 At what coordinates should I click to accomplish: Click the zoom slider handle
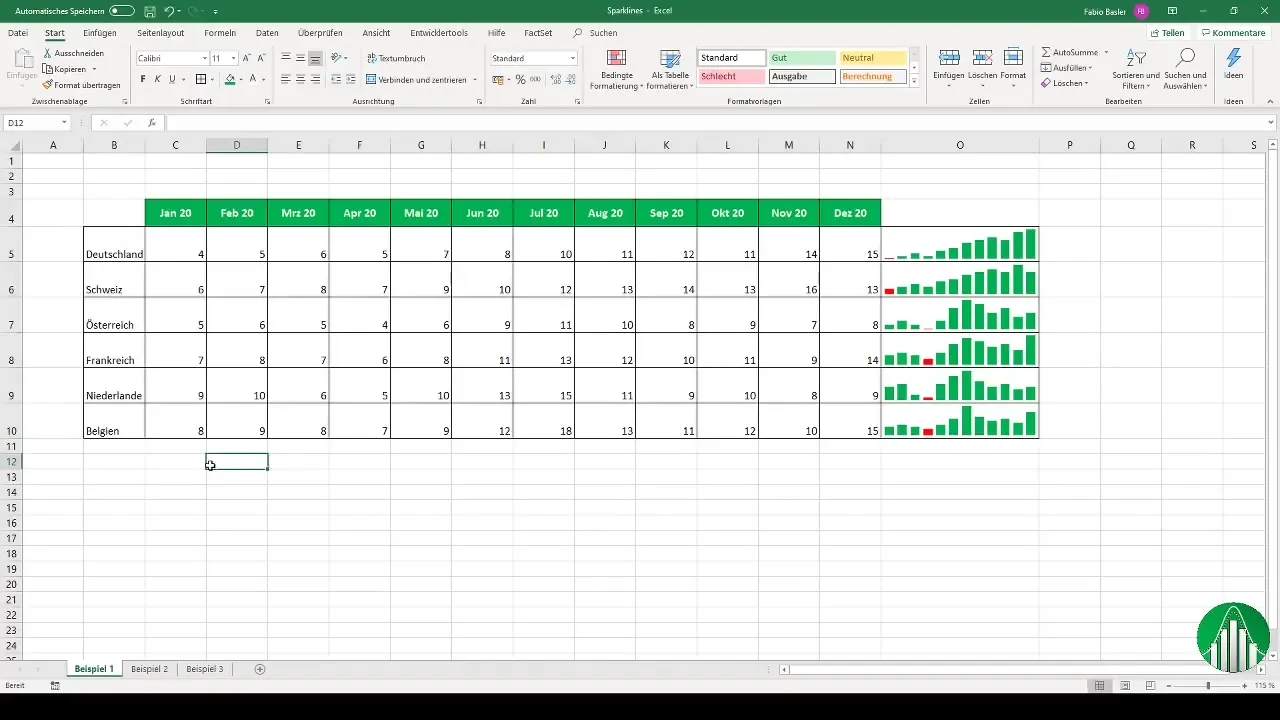click(1208, 685)
